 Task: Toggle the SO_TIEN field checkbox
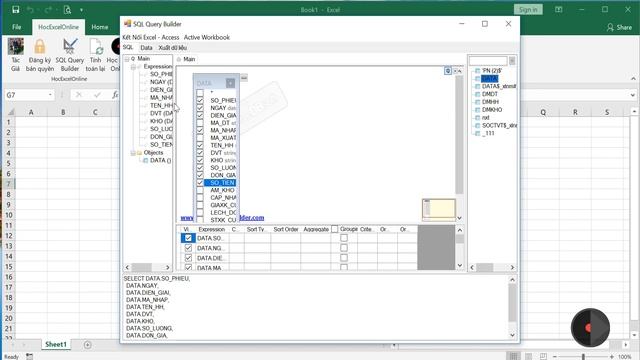click(200, 182)
